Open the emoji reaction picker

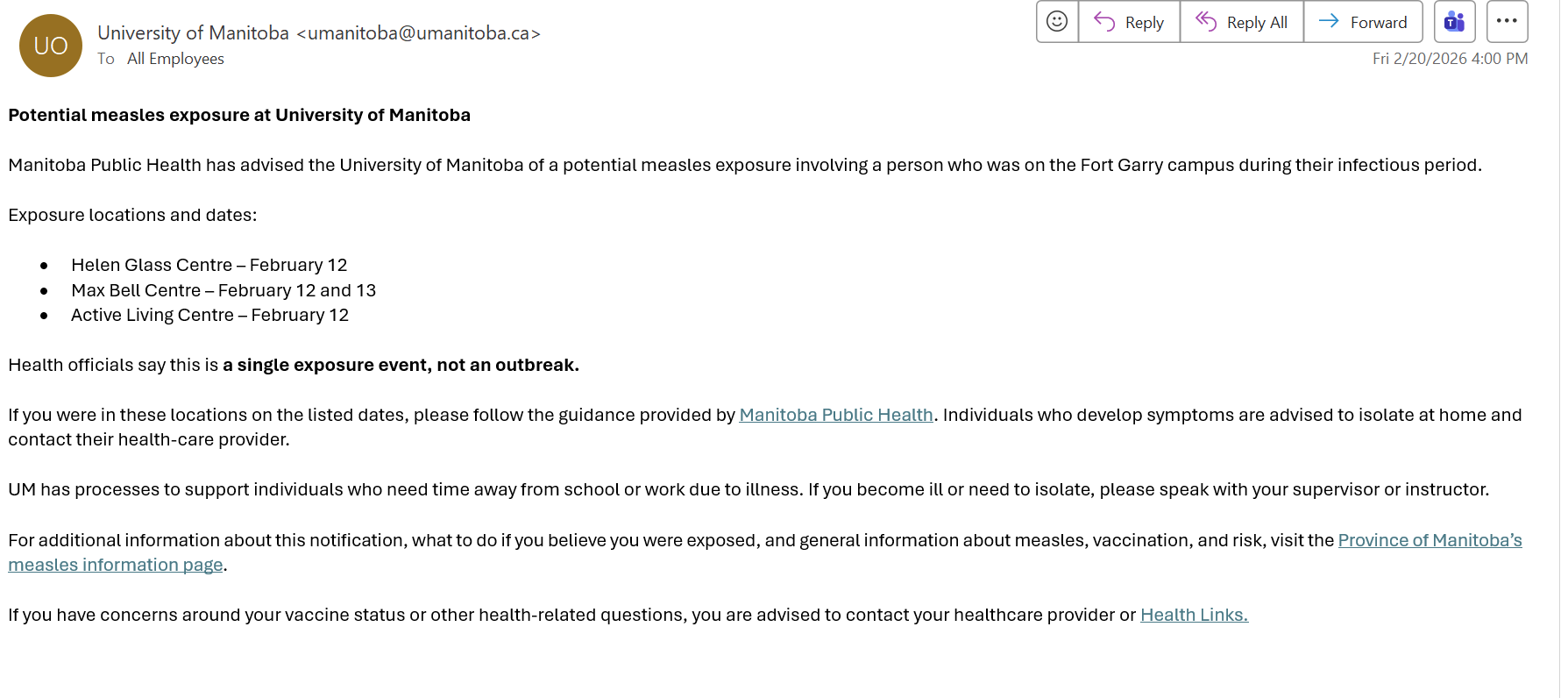1057,22
